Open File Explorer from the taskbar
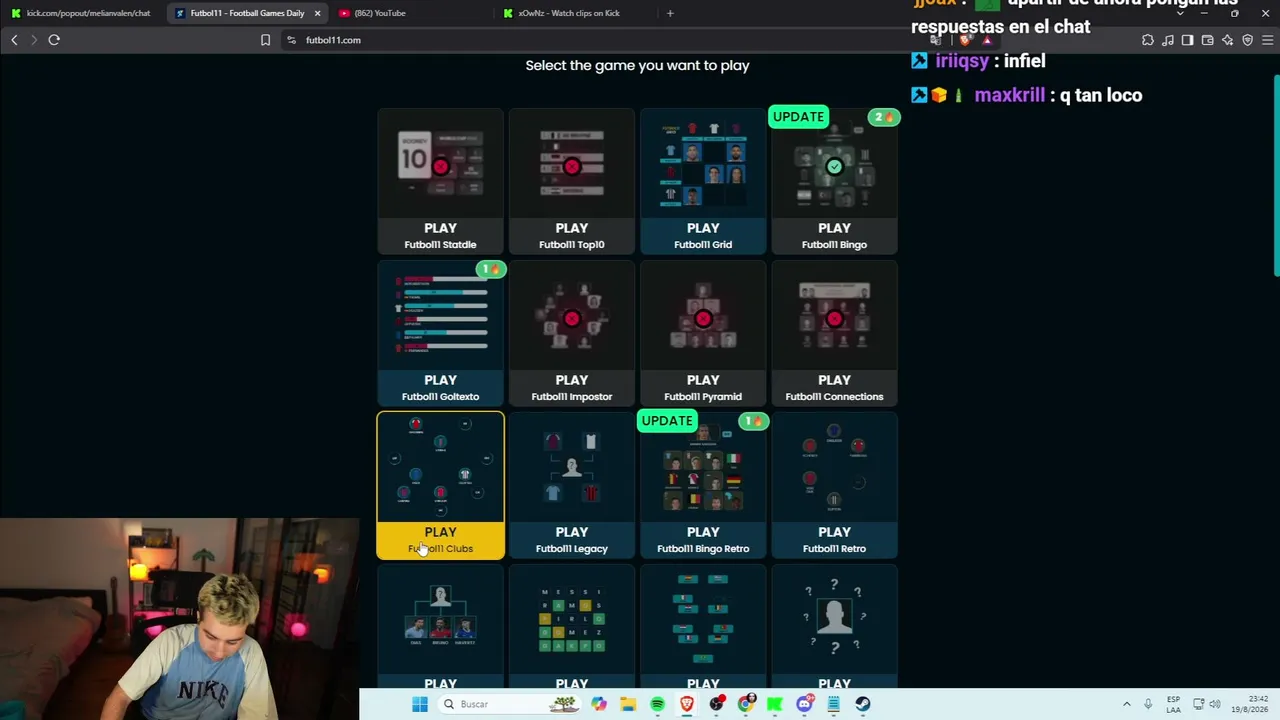Viewport: 1280px width, 720px height. pyautogui.click(x=628, y=704)
